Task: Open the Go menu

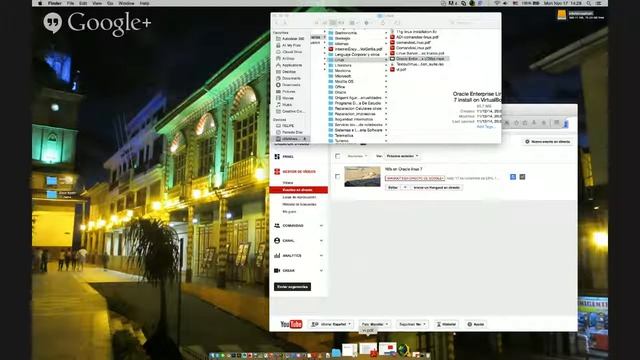Action: pyautogui.click(x=110, y=3)
